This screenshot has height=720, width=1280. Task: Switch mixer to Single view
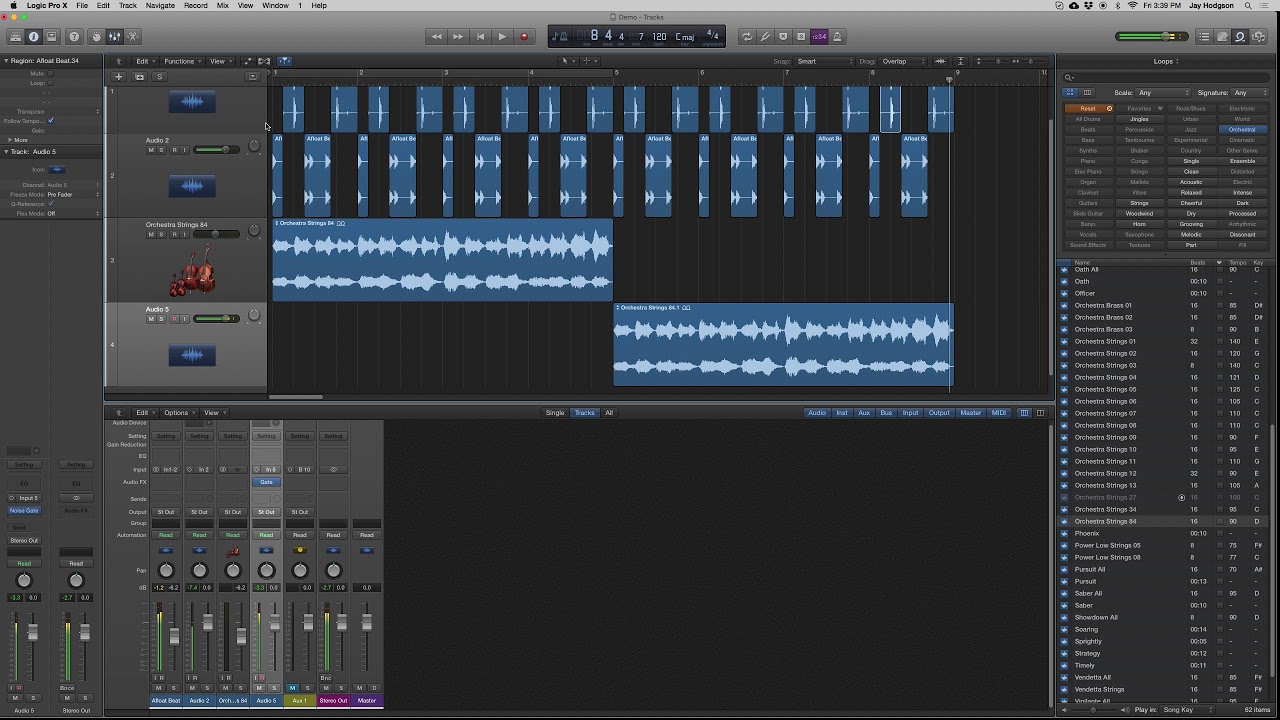555,413
